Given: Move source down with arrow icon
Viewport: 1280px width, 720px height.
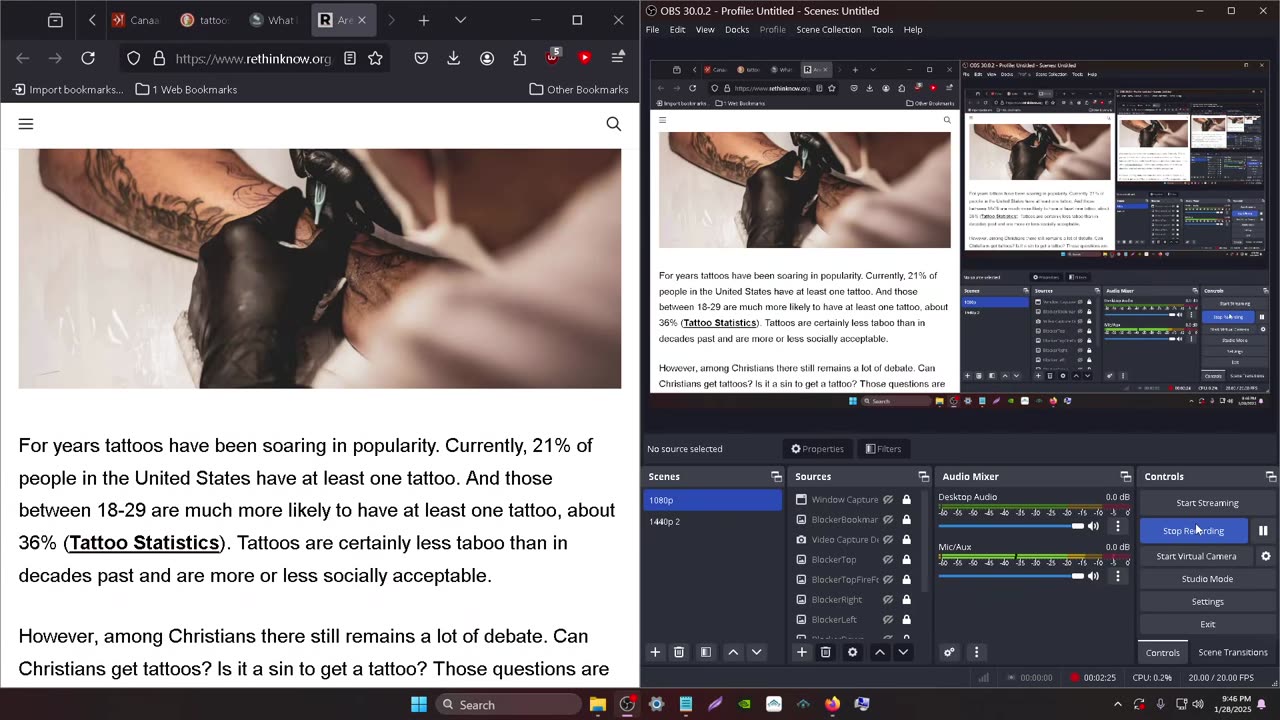Looking at the screenshot, I should pos(903,652).
